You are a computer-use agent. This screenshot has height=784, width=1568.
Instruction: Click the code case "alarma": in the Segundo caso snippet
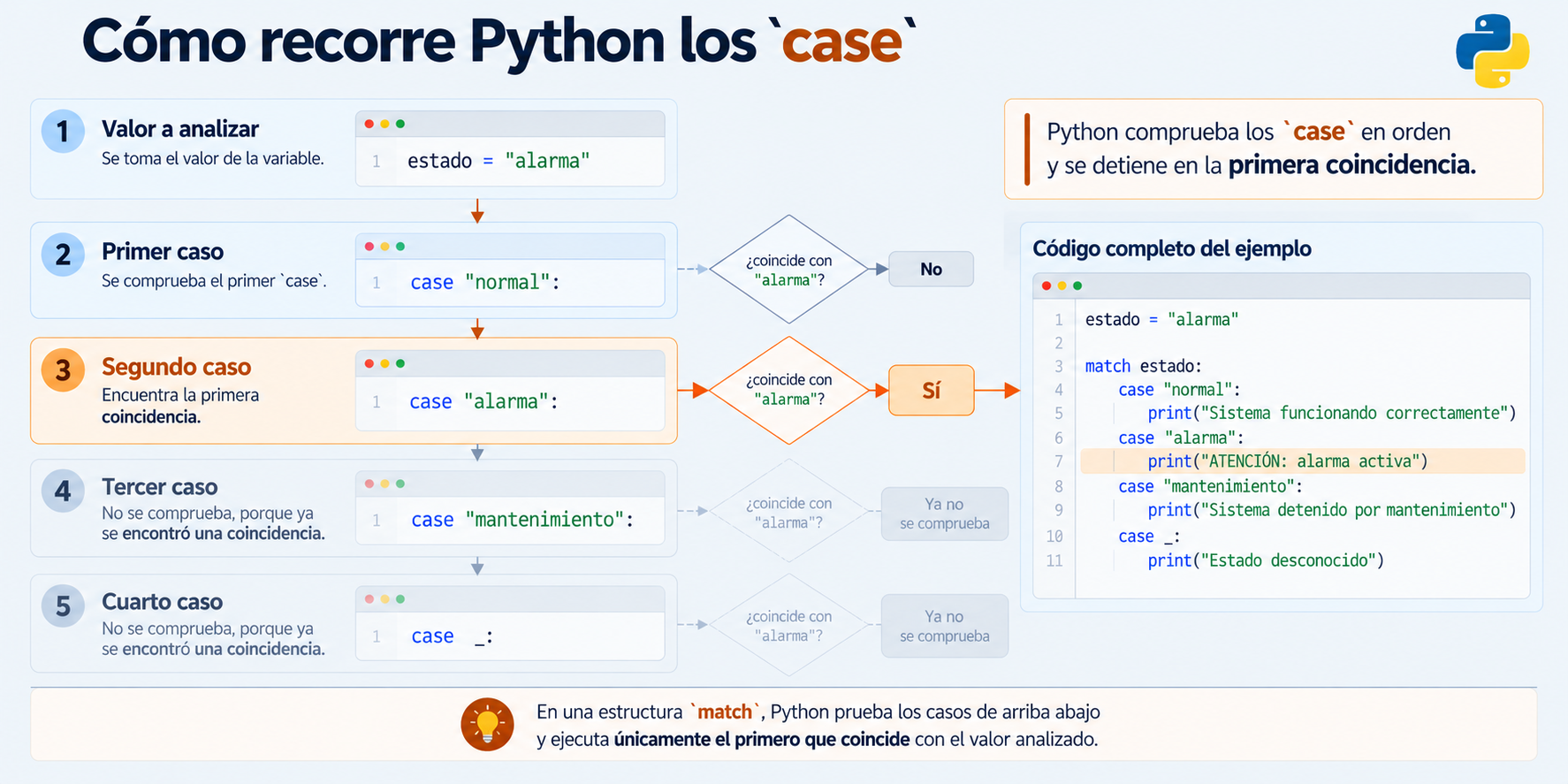click(484, 402)
